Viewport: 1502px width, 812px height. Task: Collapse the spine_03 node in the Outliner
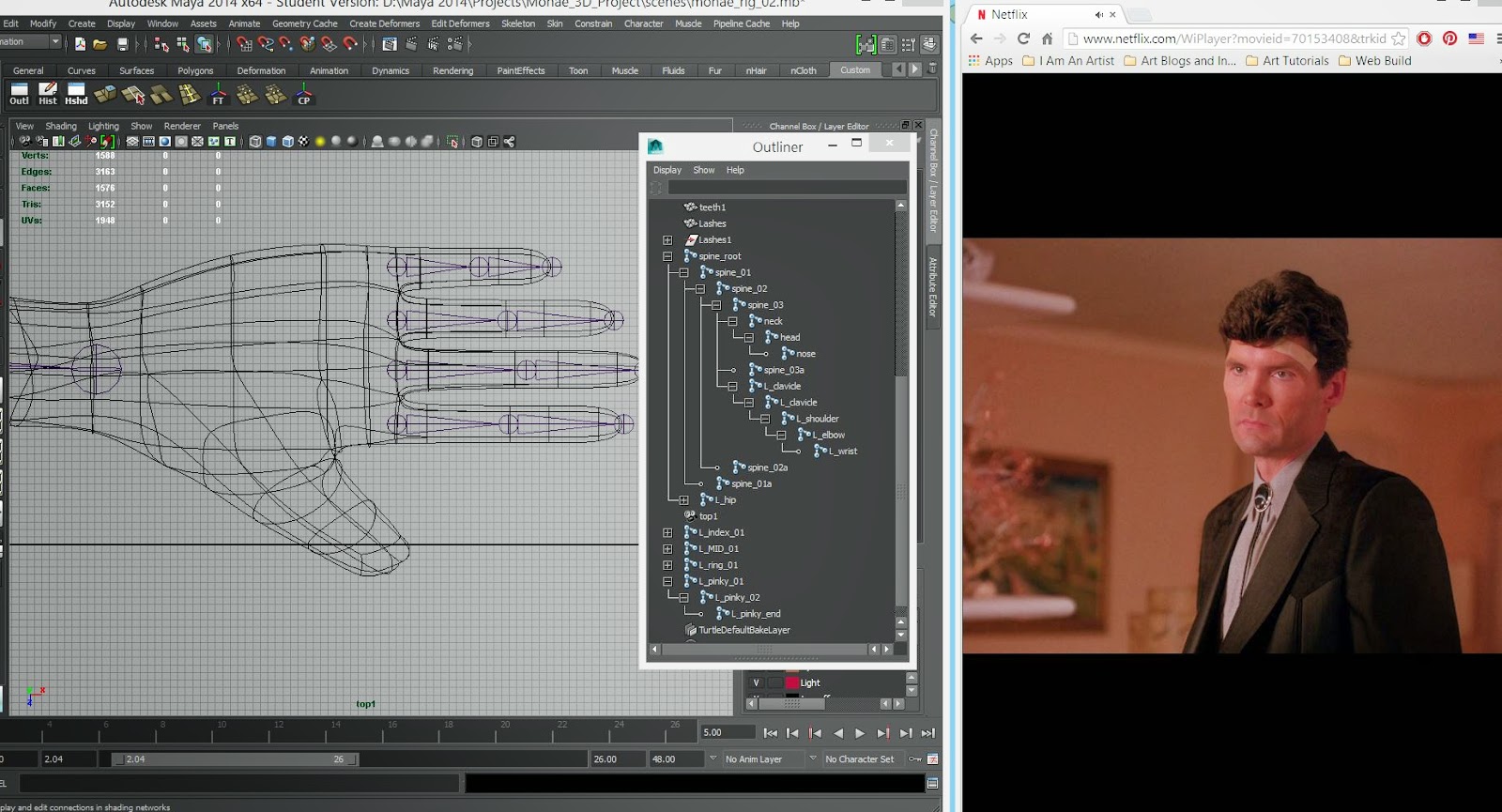(x=716, y=305)
